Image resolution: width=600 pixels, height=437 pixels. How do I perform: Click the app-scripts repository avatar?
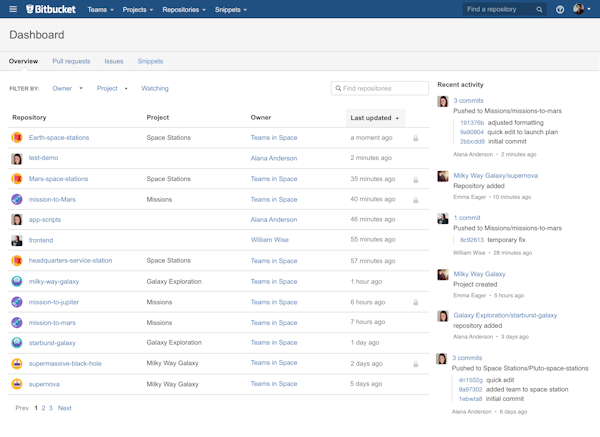point(16,220)
